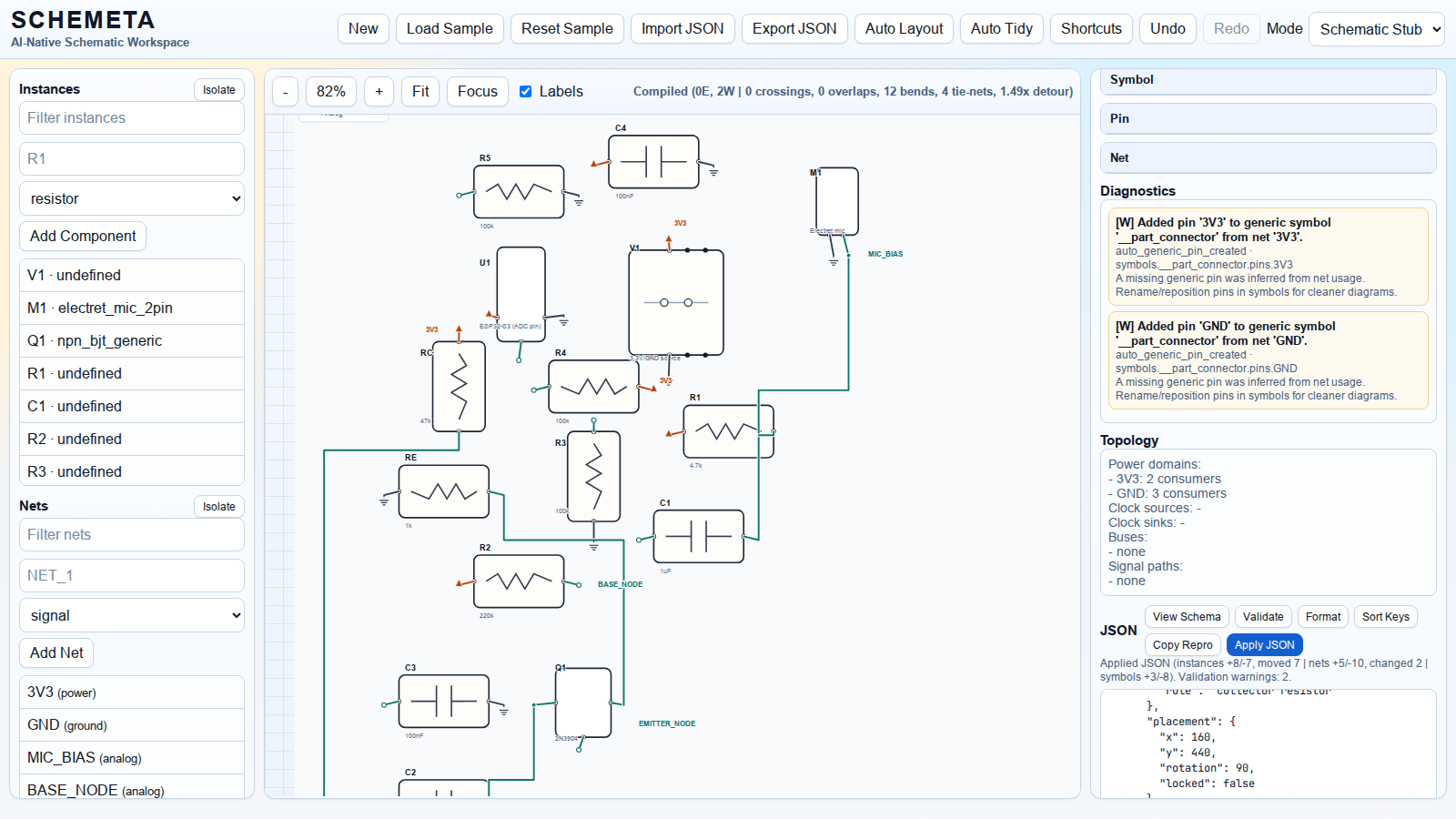Screen dimensions: 1456x819
Task: Click the zoom in plus button
Action: pyautogui.click(x=379, y=92)
